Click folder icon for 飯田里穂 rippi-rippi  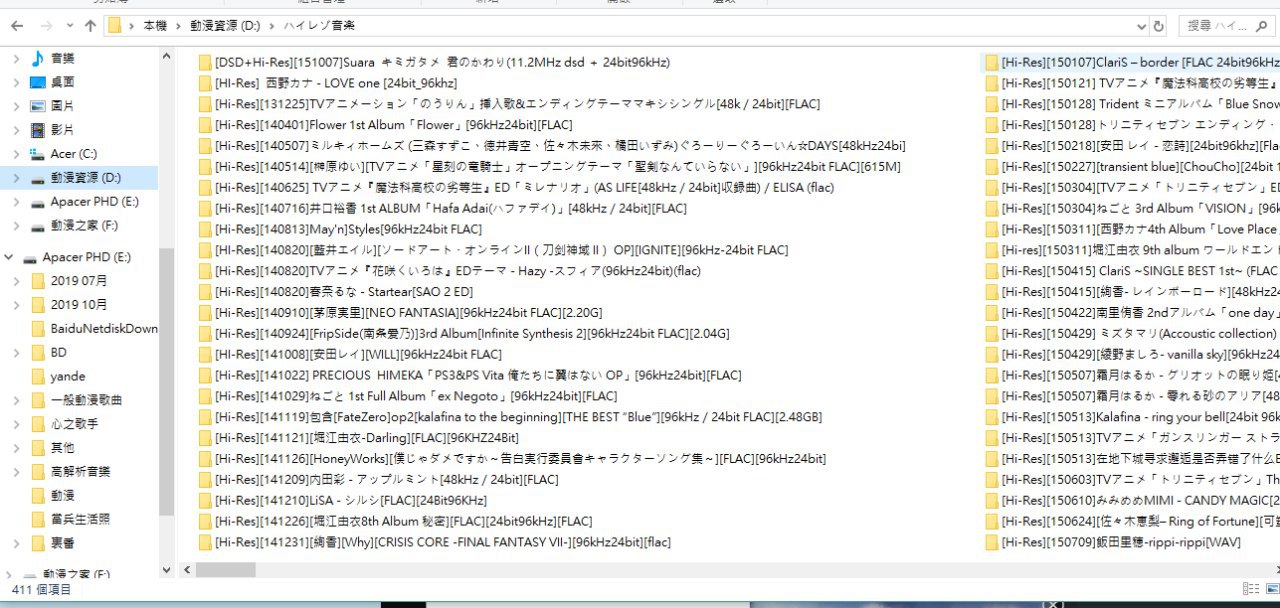click(992, 542)
